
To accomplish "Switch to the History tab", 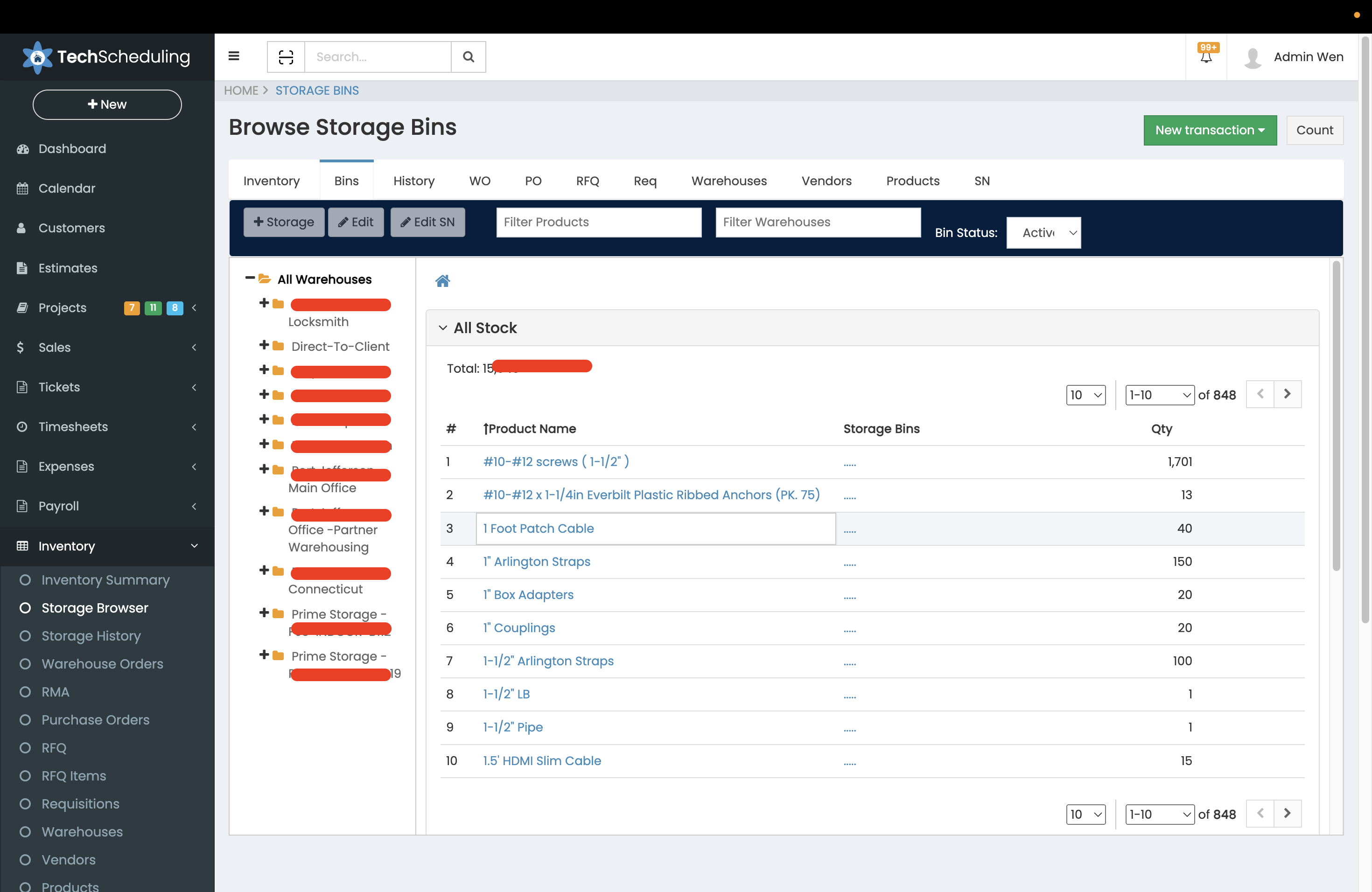I will click(x=413, y=181).
